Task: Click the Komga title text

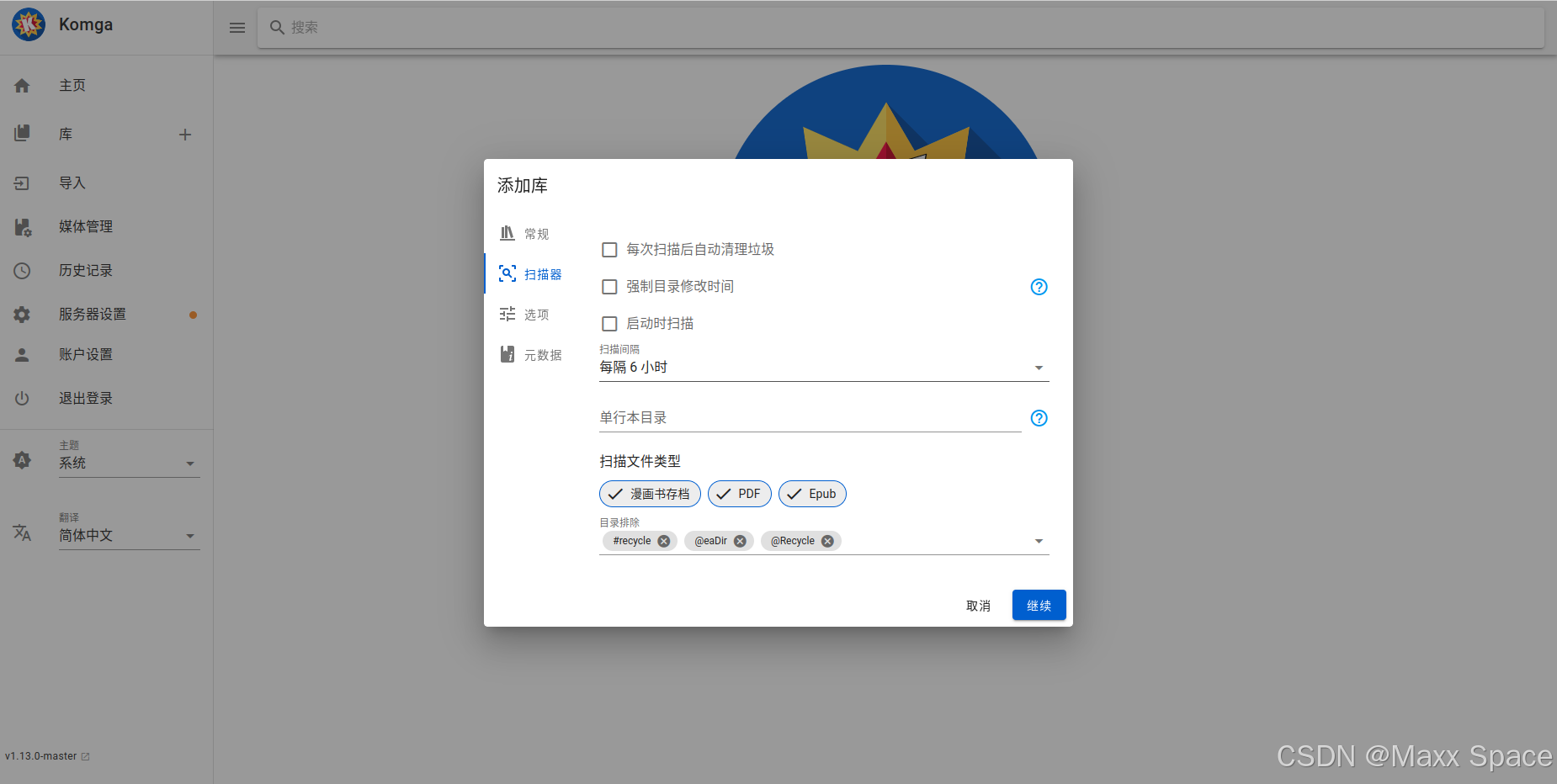Action: click(86, 25)
